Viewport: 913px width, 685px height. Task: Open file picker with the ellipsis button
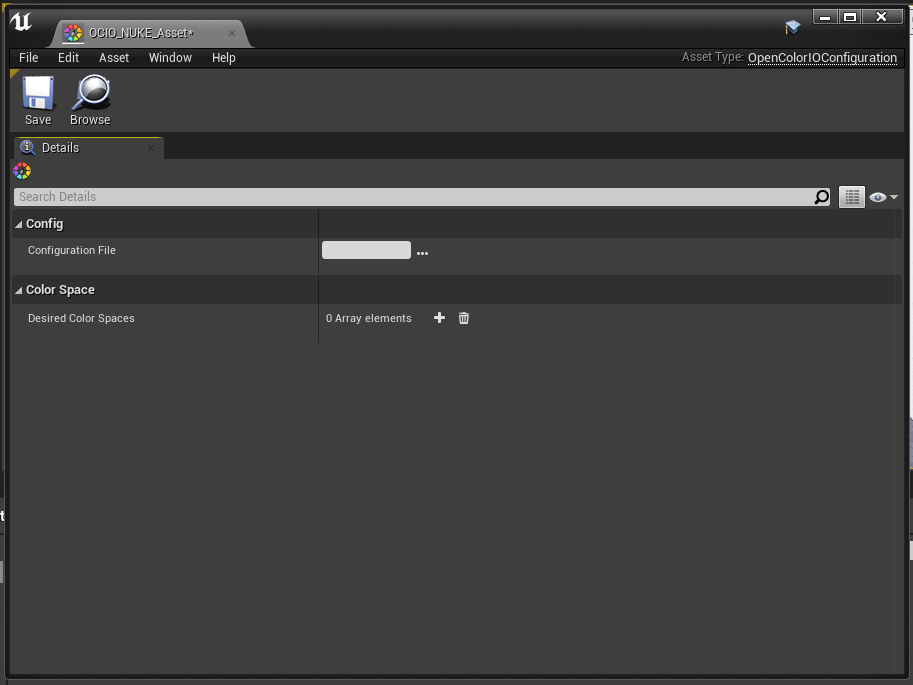(x=423, y=253)
